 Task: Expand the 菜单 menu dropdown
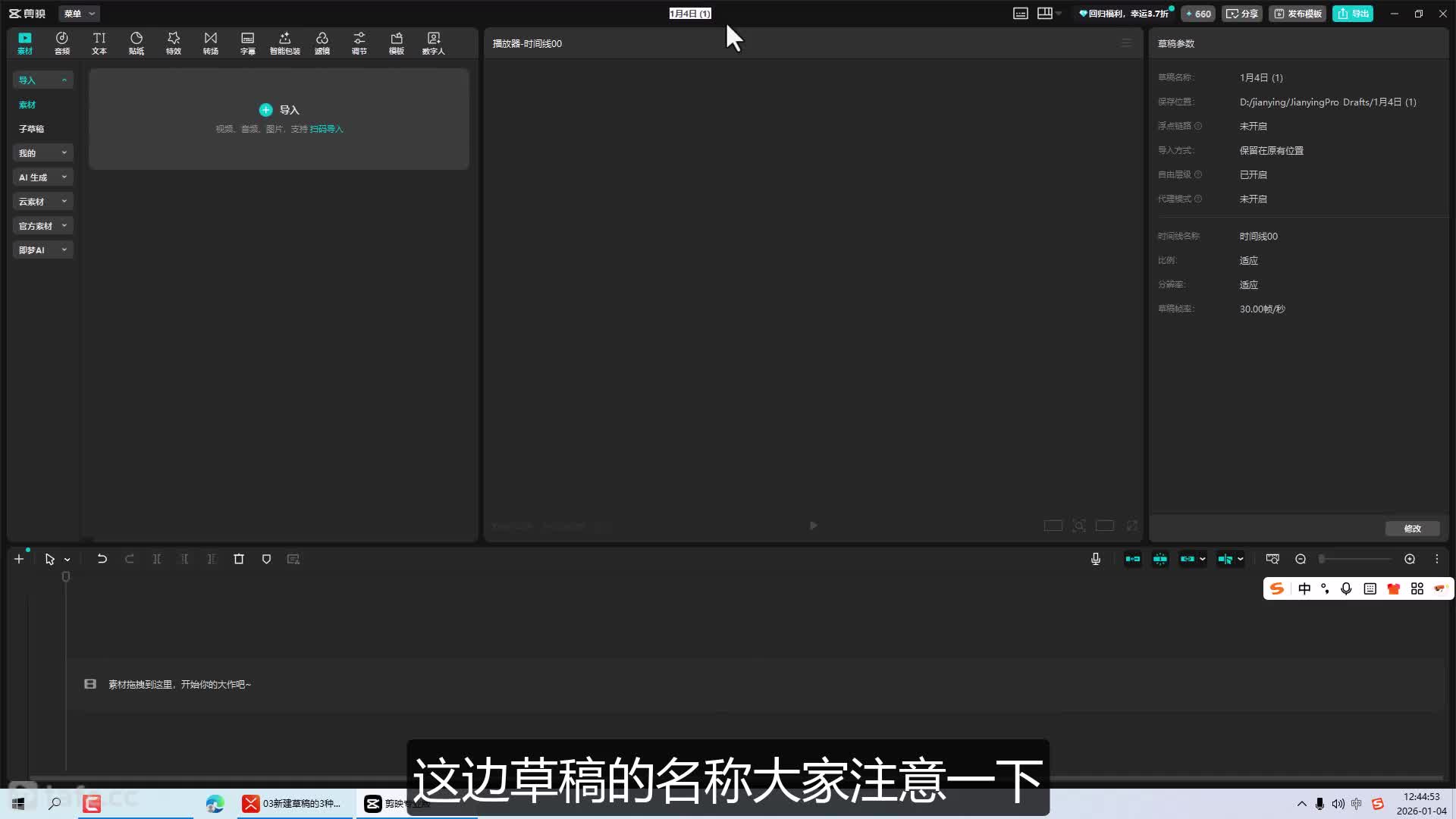pyautogui.click(x=79, y=14)
